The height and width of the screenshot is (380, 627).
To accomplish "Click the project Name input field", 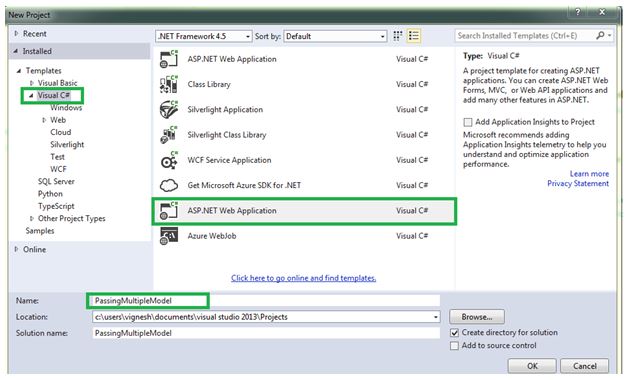I will pos(266,301).
